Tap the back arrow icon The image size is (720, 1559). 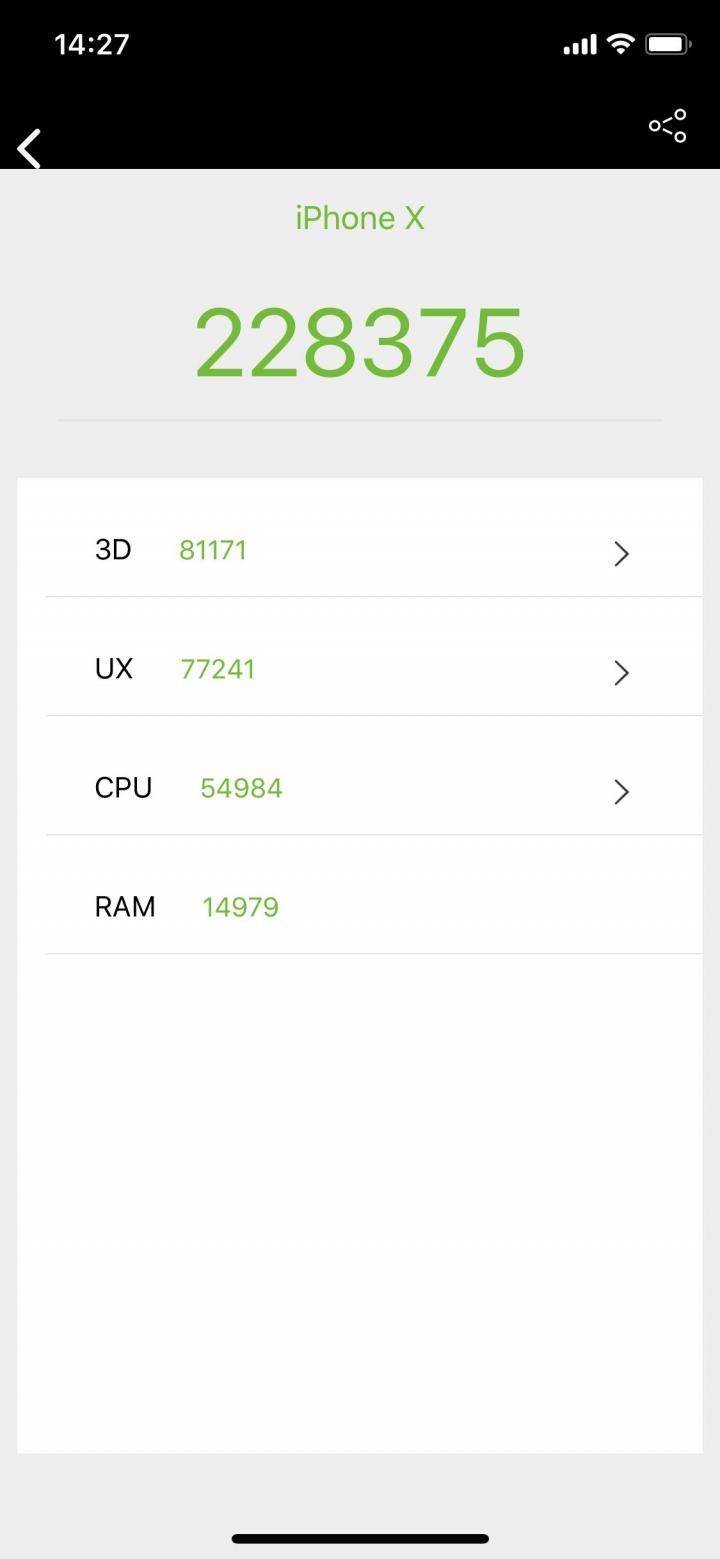coord(30,149)
